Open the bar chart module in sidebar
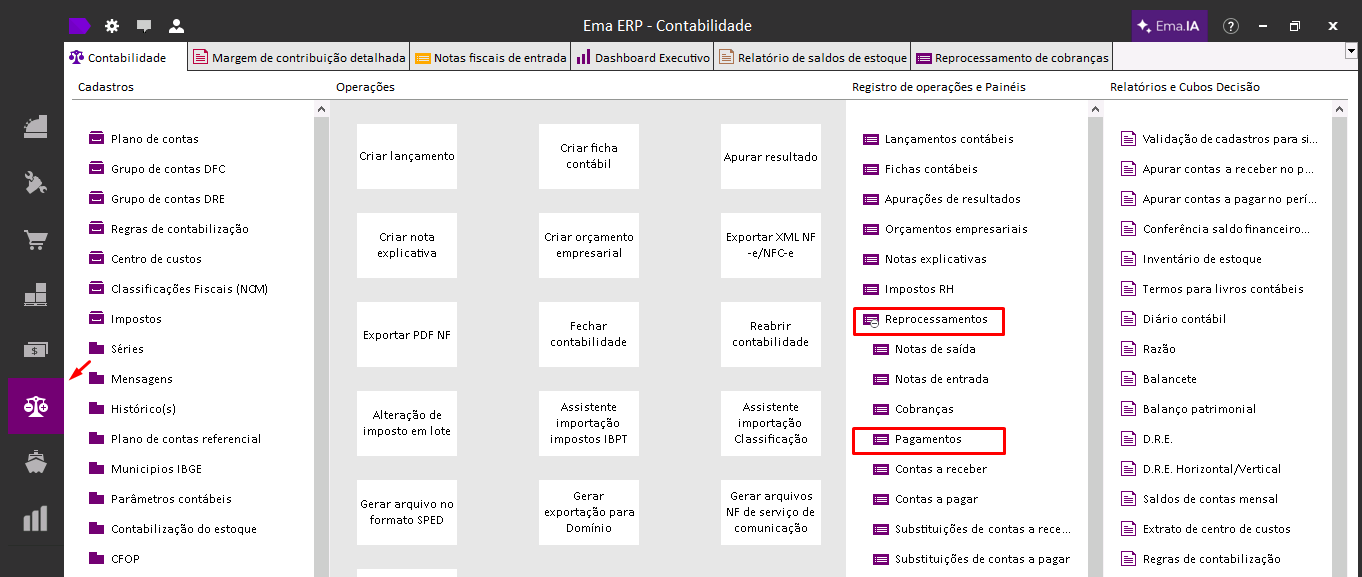The width and height of the screenshot is (1362, 577). pos(35,518)
